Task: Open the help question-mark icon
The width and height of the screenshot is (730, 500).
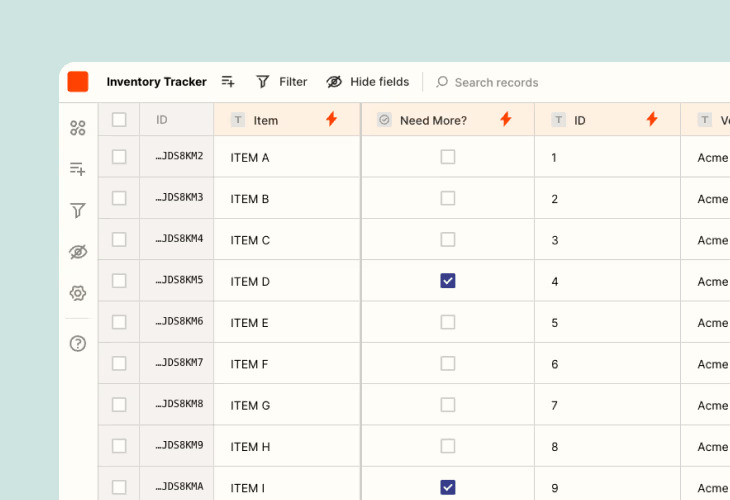Action: pos(78,344)
